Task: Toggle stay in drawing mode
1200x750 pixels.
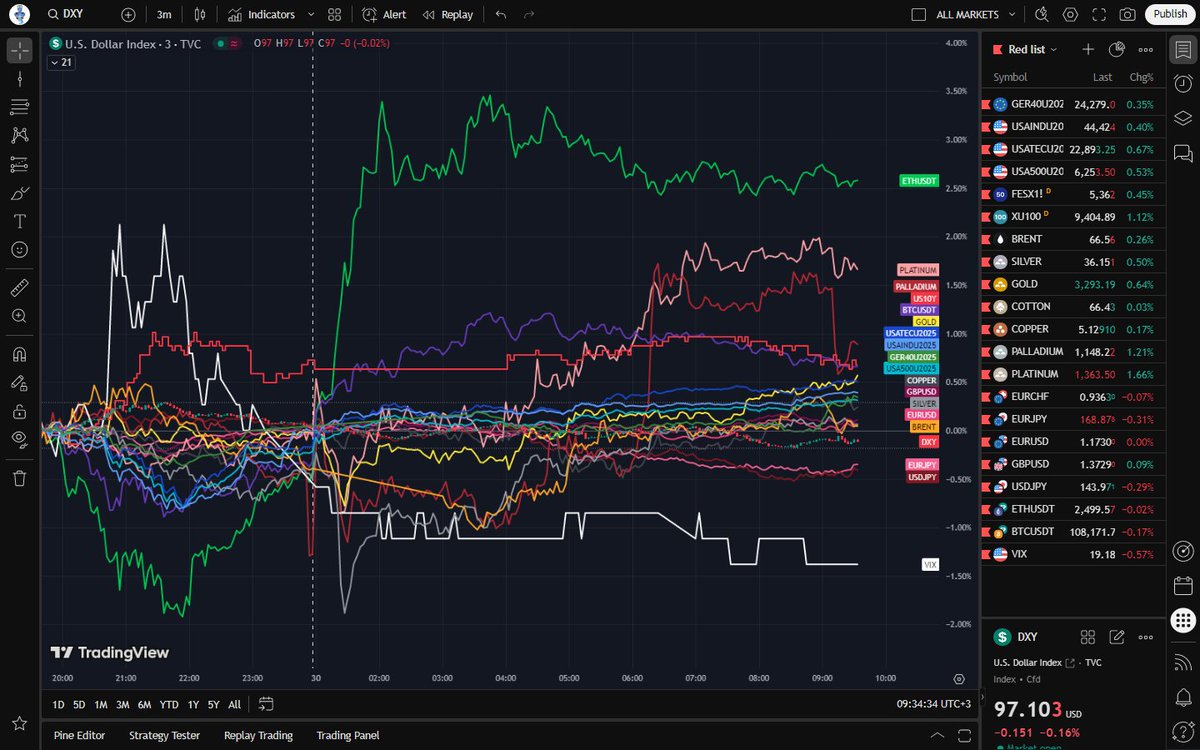Action: pos(20,383)
